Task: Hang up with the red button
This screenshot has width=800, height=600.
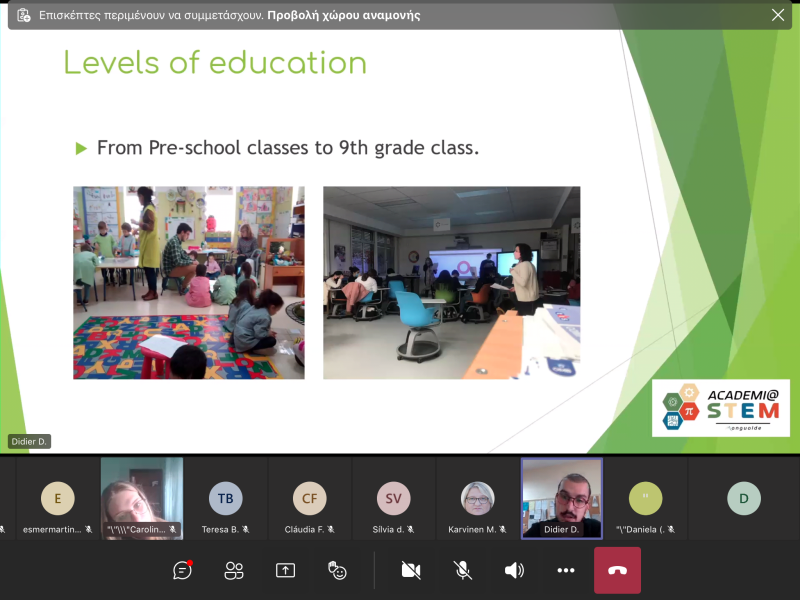Action: [x=617, y=570]
